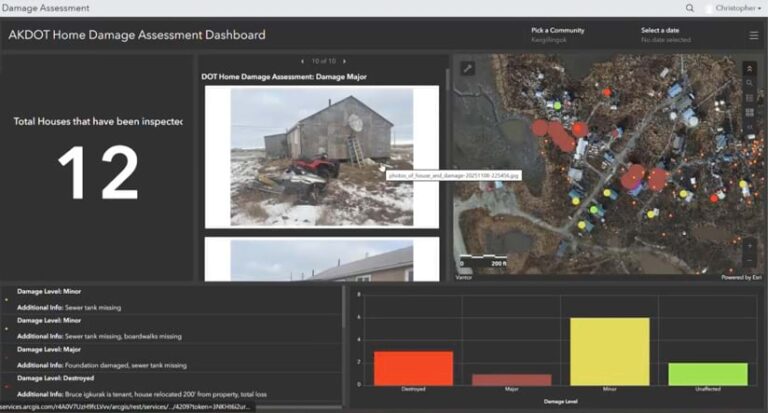
Task: Open the Select a date selector
Action: point(666,35)
